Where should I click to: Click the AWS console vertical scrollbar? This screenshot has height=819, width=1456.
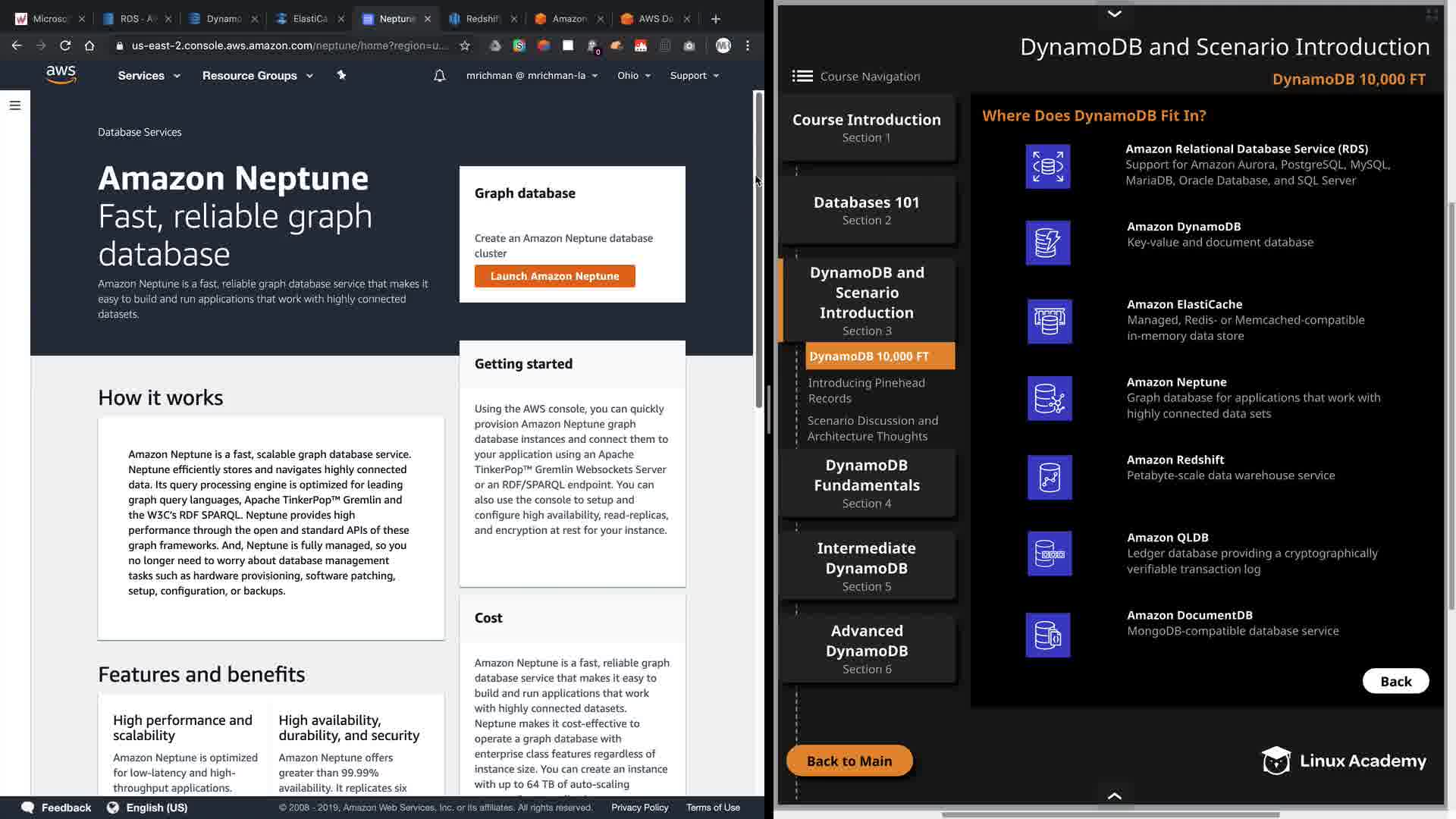[758, 250]
